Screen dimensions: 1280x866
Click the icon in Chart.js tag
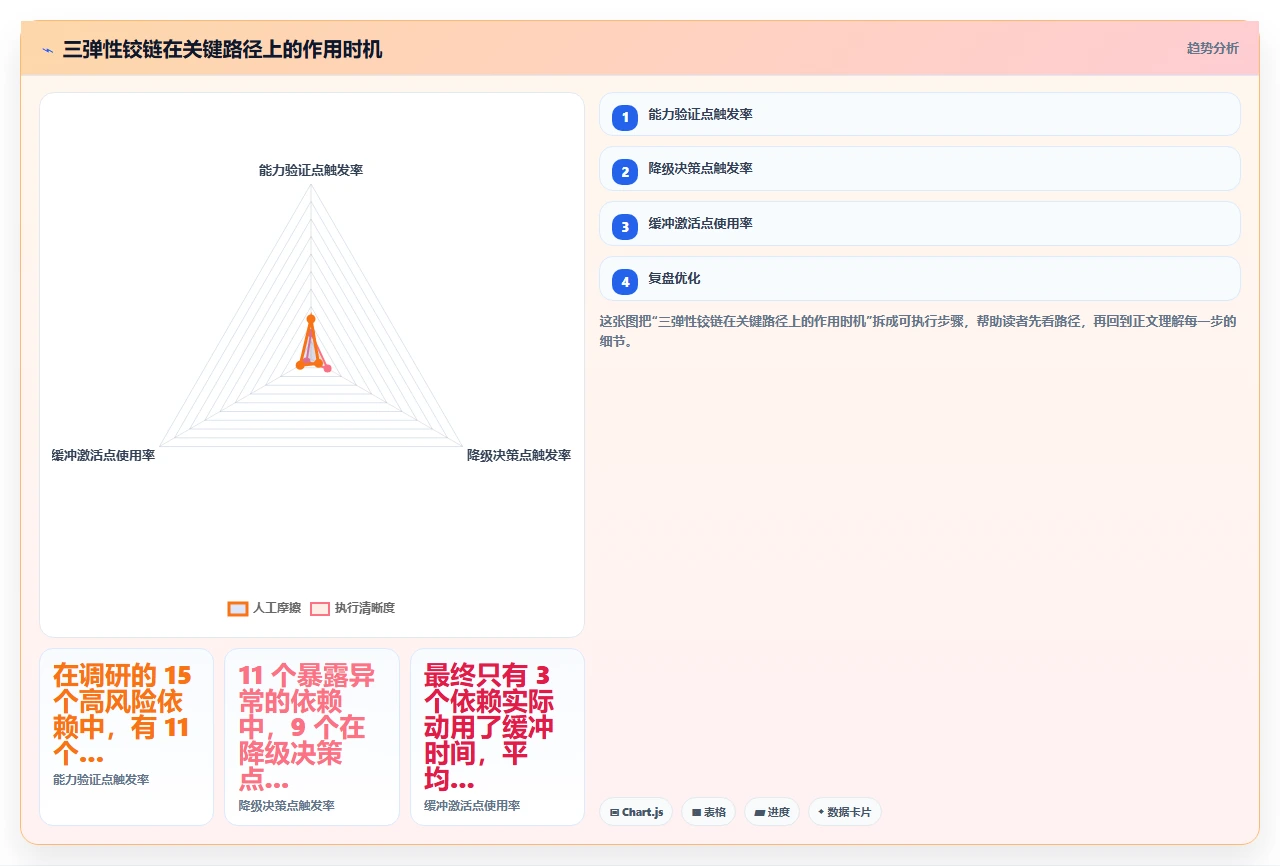point(614,812)
